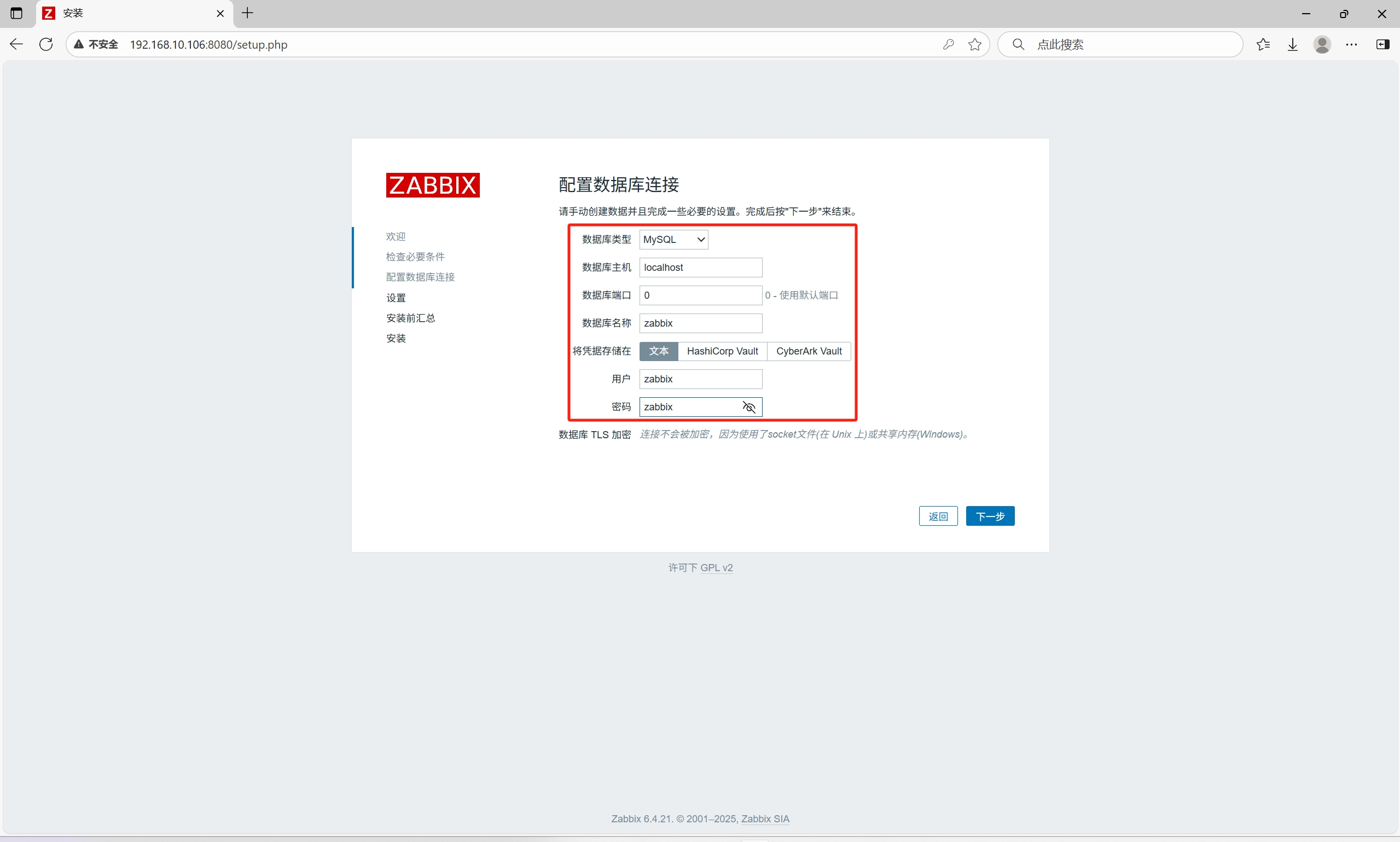
Task: Select the 安装前汇总 setup step
Action: pos(411,318)
